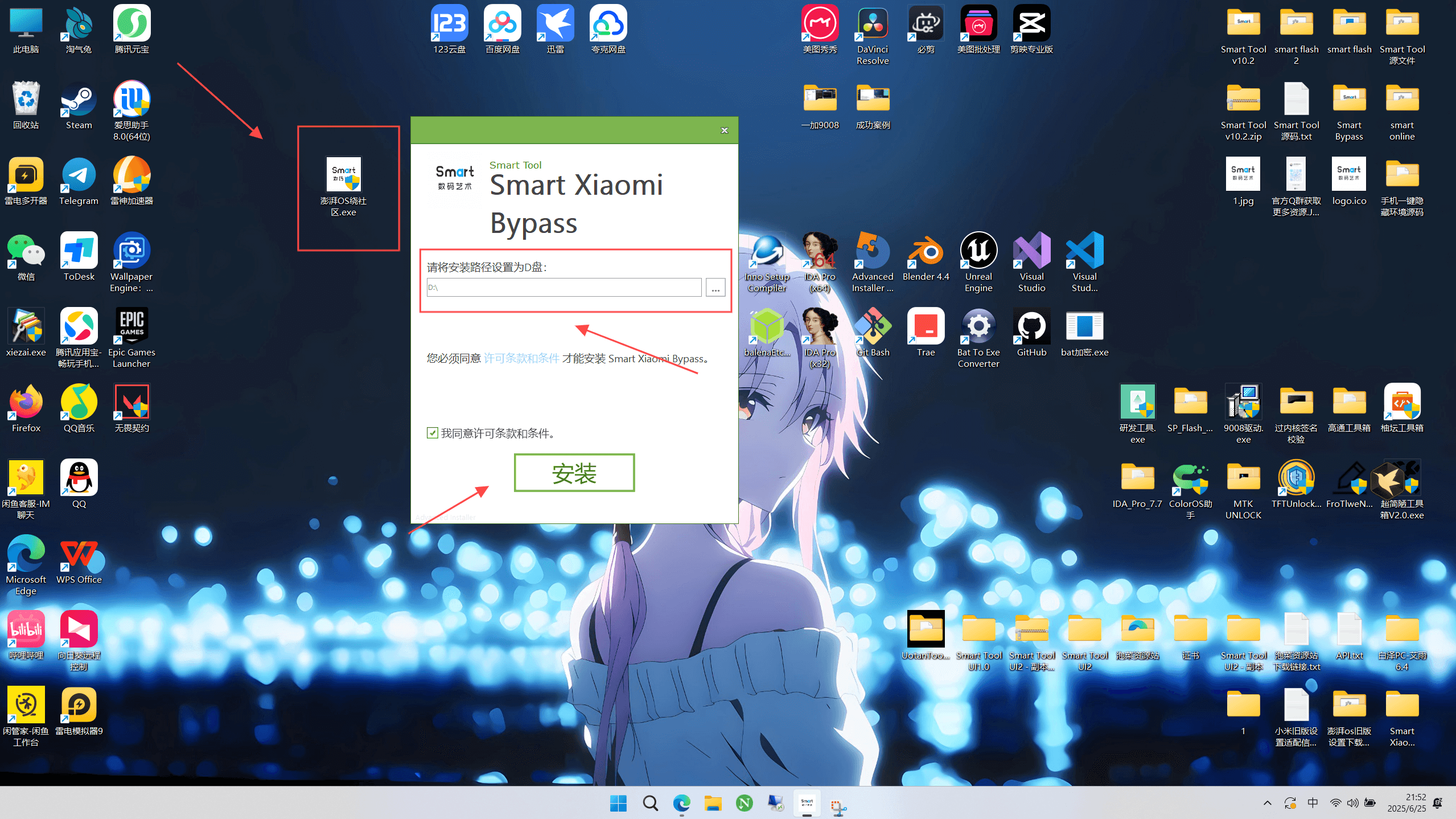Viewport: 1456px width, 819px height.
Task: Open the Smart Tool v10.2.zip archive
Action: point(1243,112)
